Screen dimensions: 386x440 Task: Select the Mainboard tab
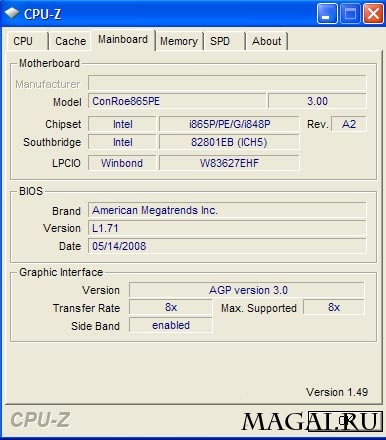[123, 40]
